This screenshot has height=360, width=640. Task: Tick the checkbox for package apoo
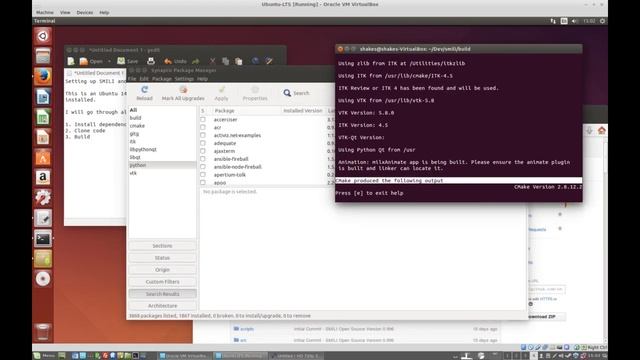203,182
